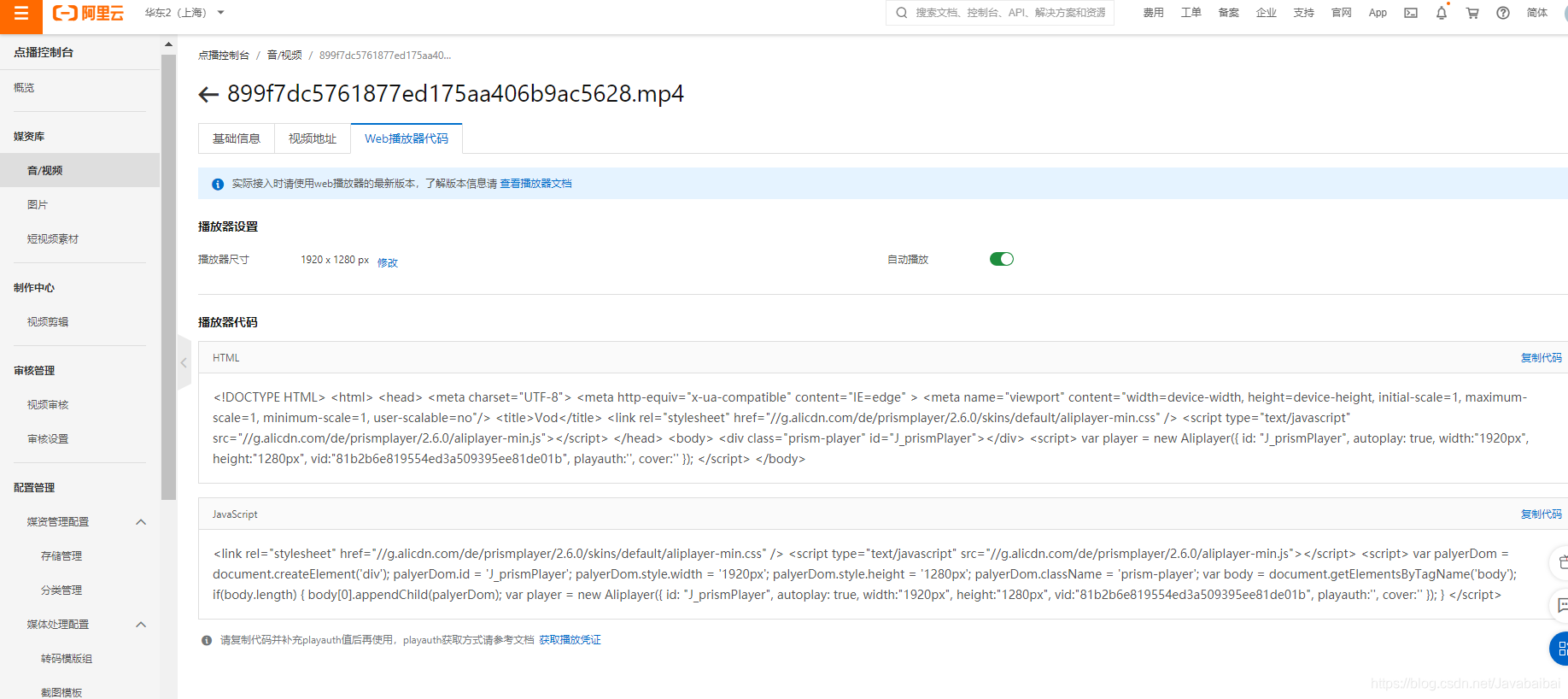Copy the JavaScript code with 复制代码
The height and width of the screenshot is (699, 1568).
tap(1542, 514)
